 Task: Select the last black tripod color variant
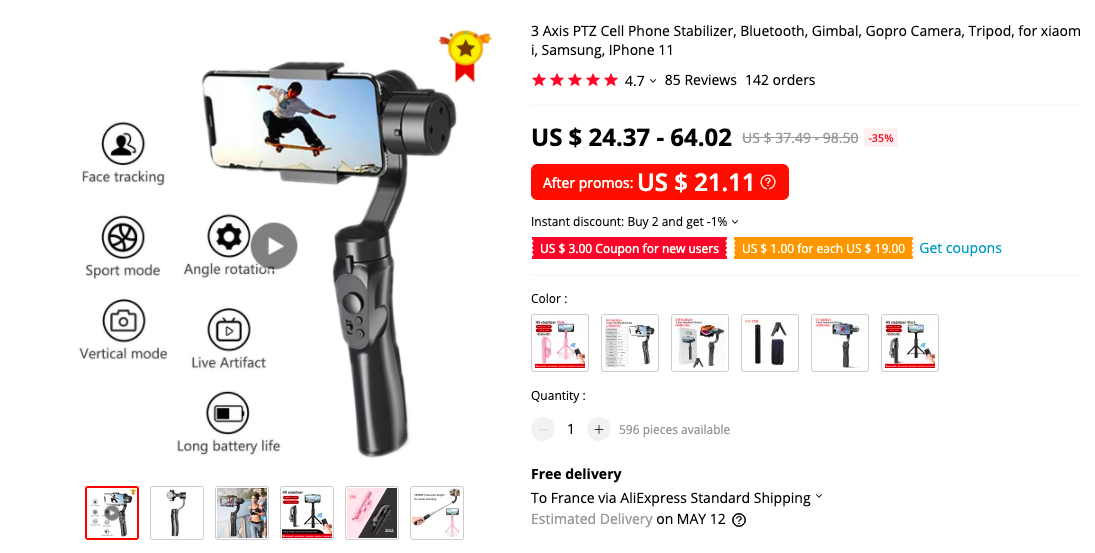point(910,343)
